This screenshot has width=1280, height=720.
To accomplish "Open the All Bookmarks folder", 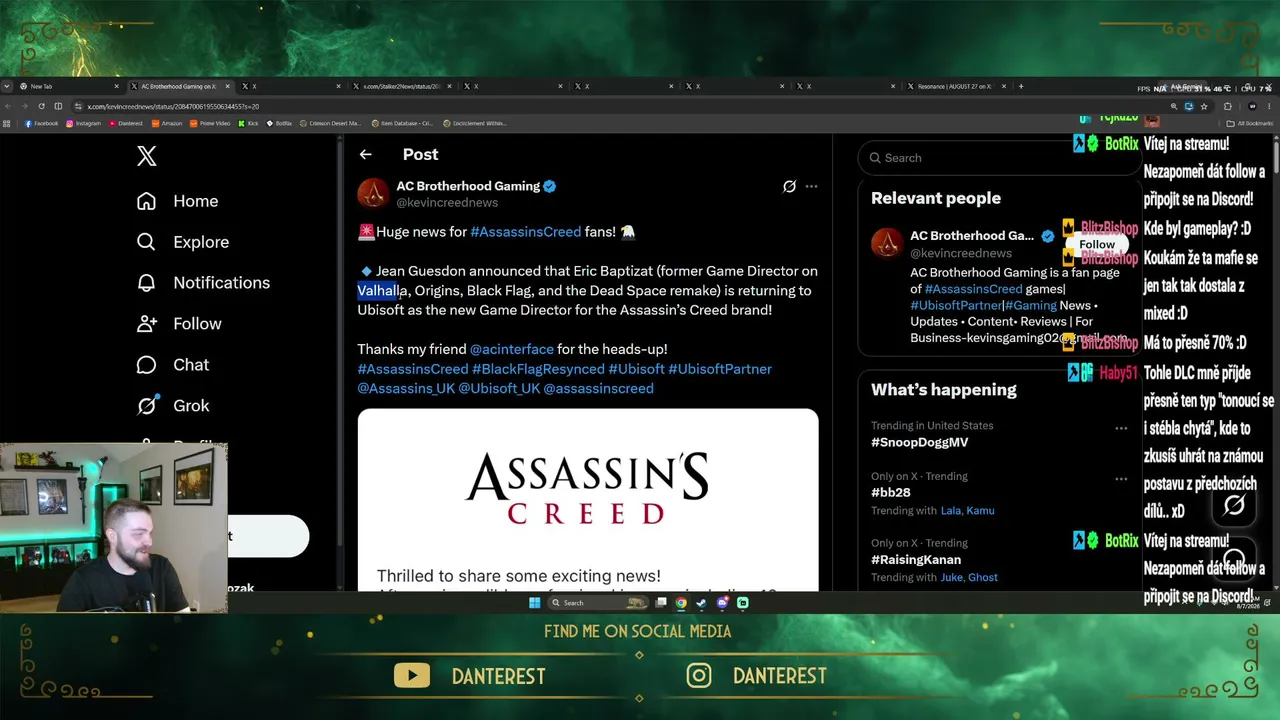I will (x=1250, y=124).
